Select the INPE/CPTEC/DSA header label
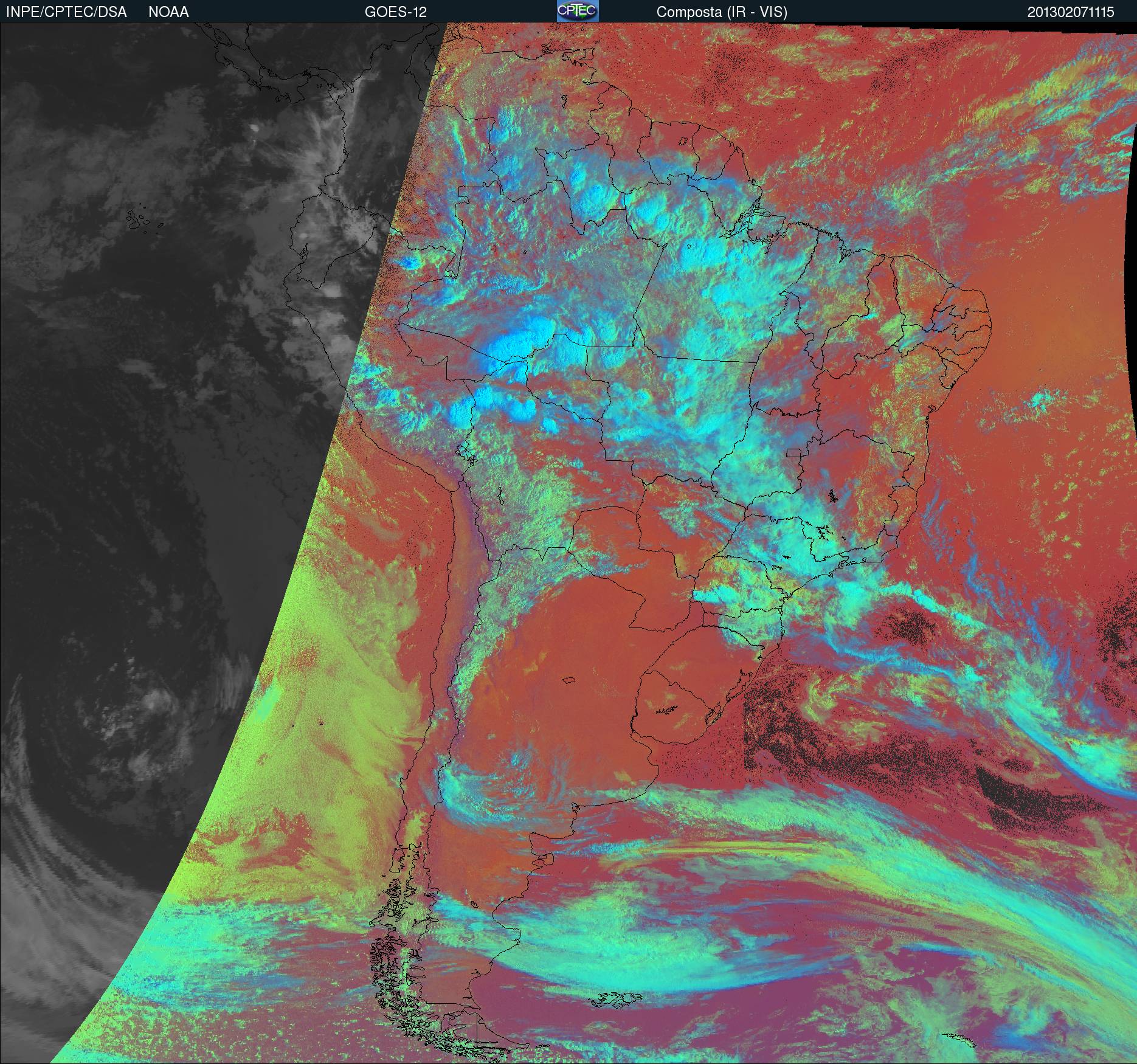This screenshot has height=1064, width=1137. click(x=66, y=12)
